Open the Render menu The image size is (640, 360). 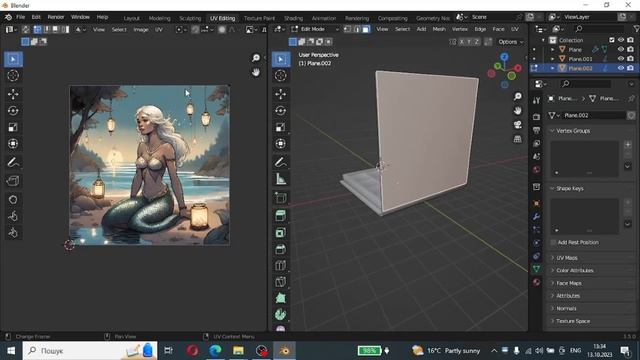(56, 17)
